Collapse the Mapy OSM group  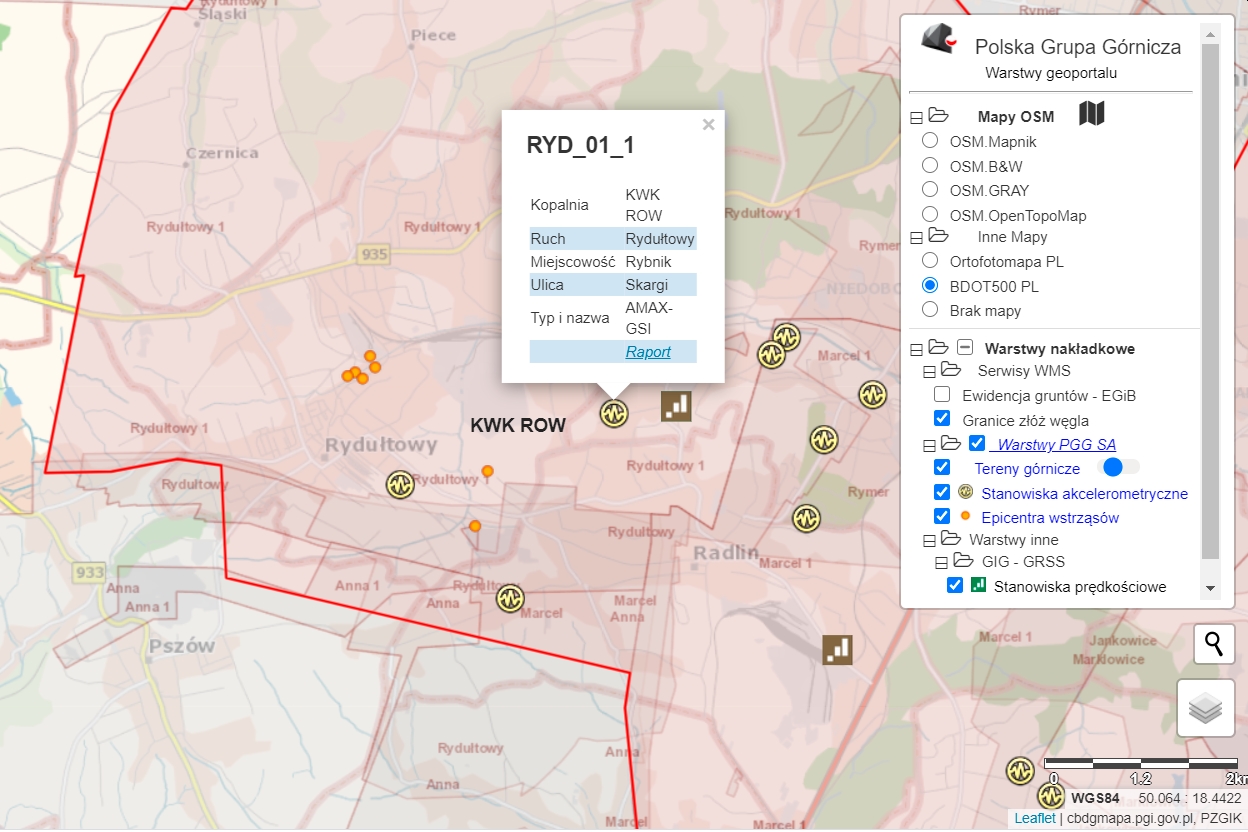tap(916, 118)
